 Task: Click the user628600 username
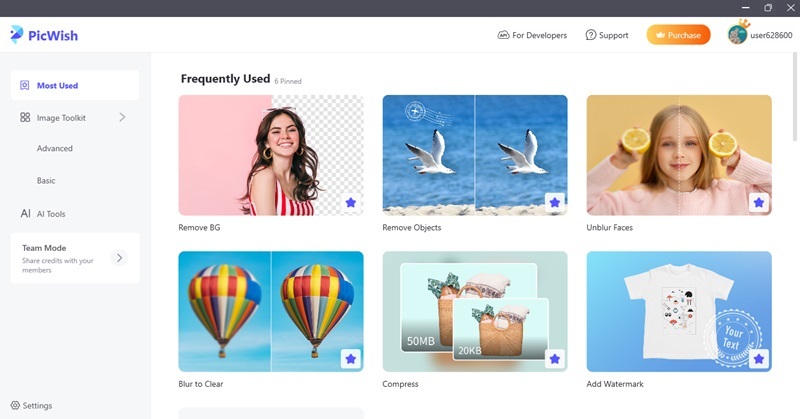pos(771,35)
